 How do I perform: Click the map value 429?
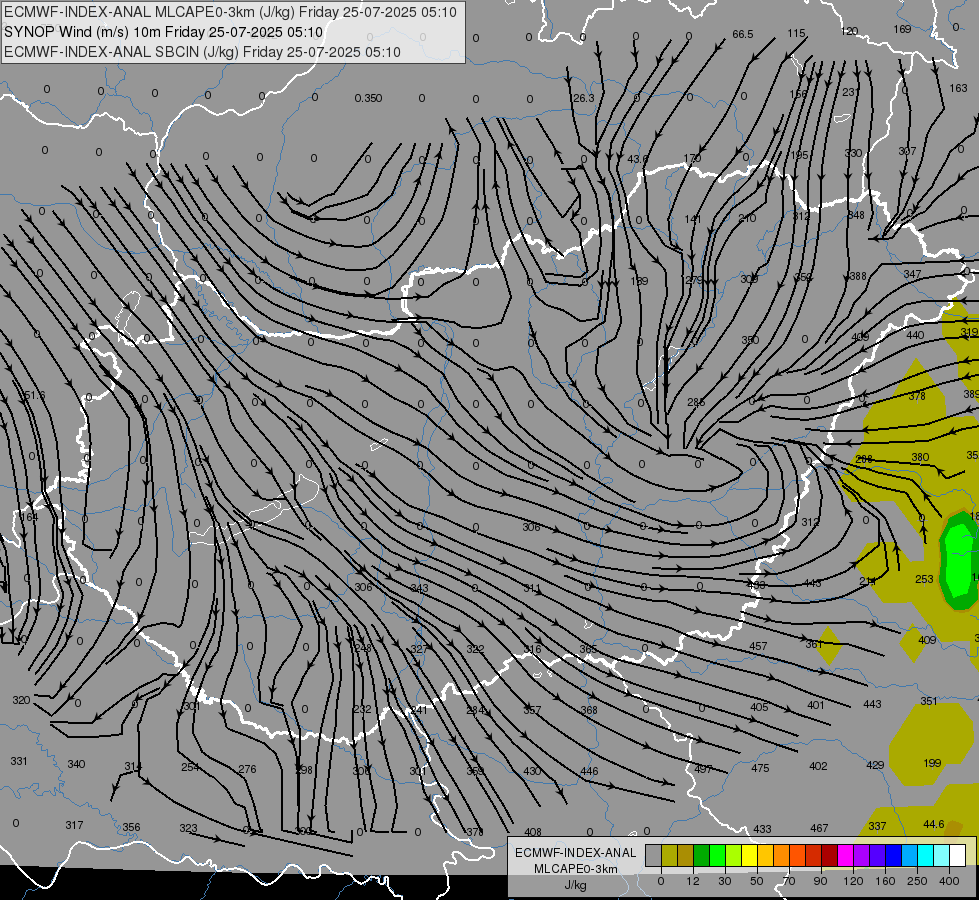coord(875,765)
